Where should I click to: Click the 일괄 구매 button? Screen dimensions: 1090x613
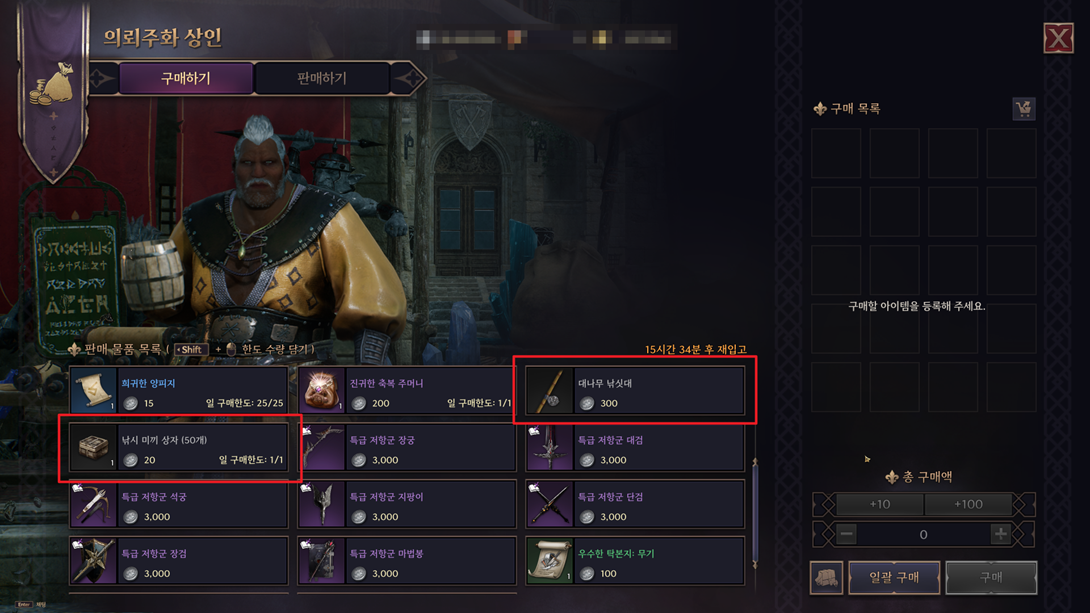click(894, 578)
